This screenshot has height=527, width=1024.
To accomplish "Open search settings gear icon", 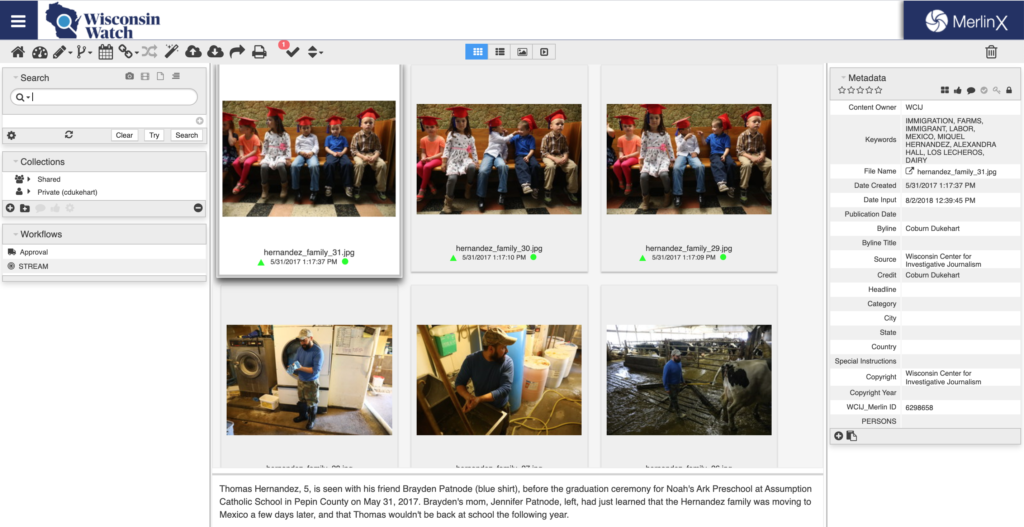I will pyautogui.click(x=11, y=135).
